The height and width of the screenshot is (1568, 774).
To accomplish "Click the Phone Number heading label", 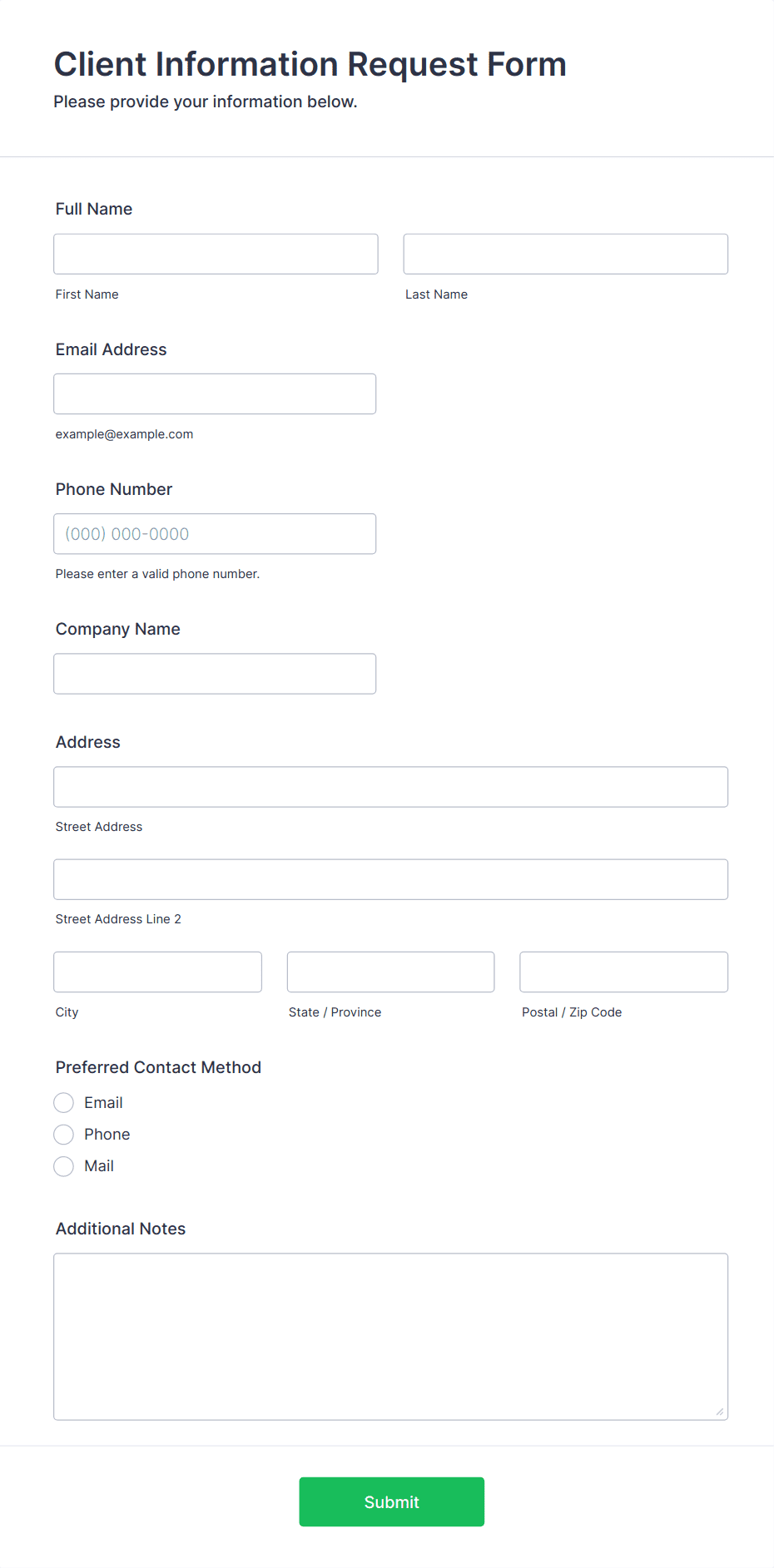I will point(114,489).
